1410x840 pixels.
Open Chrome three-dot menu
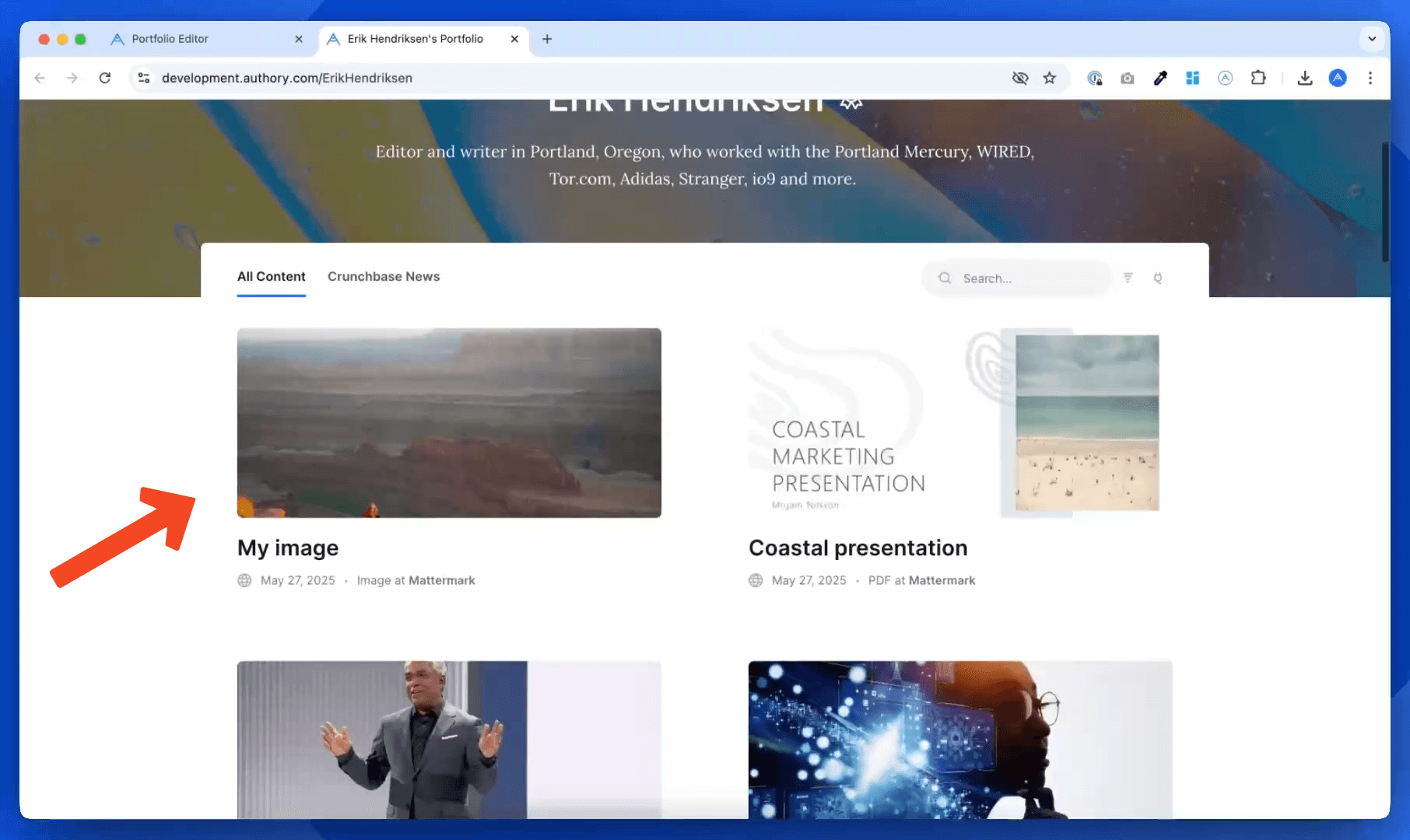(1370, 78)
